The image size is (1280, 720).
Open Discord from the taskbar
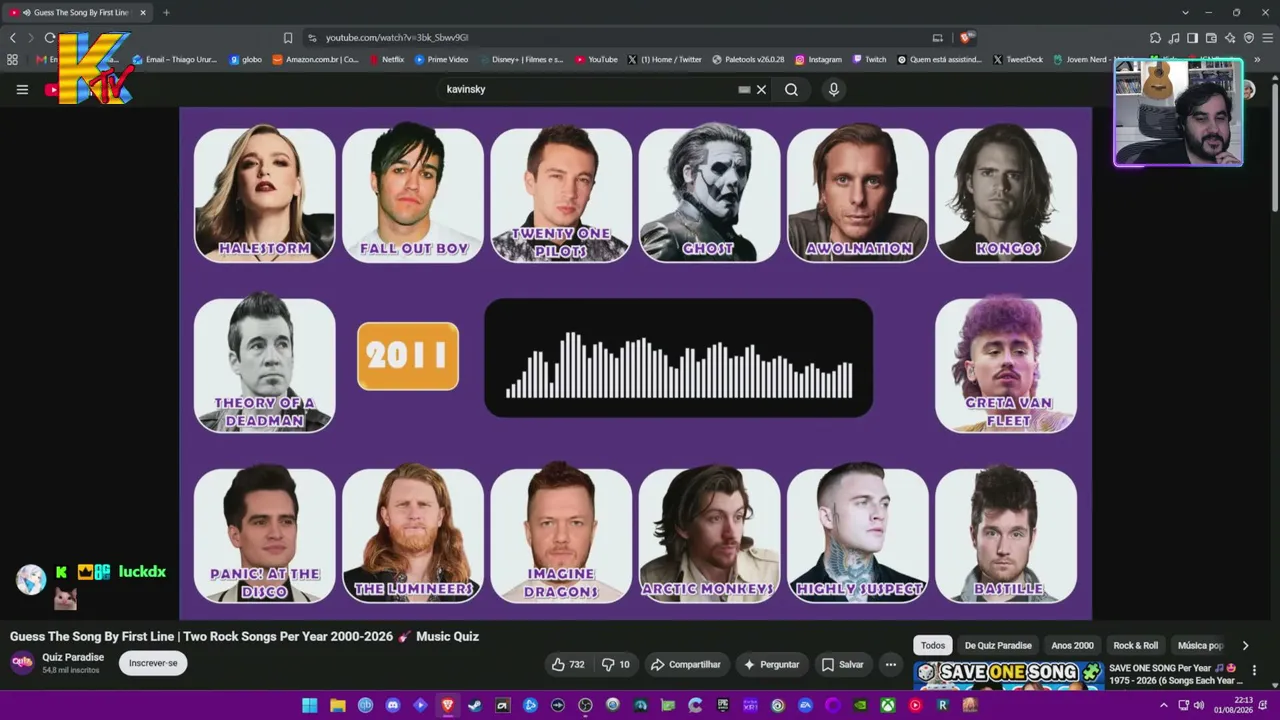pos(393,705)
